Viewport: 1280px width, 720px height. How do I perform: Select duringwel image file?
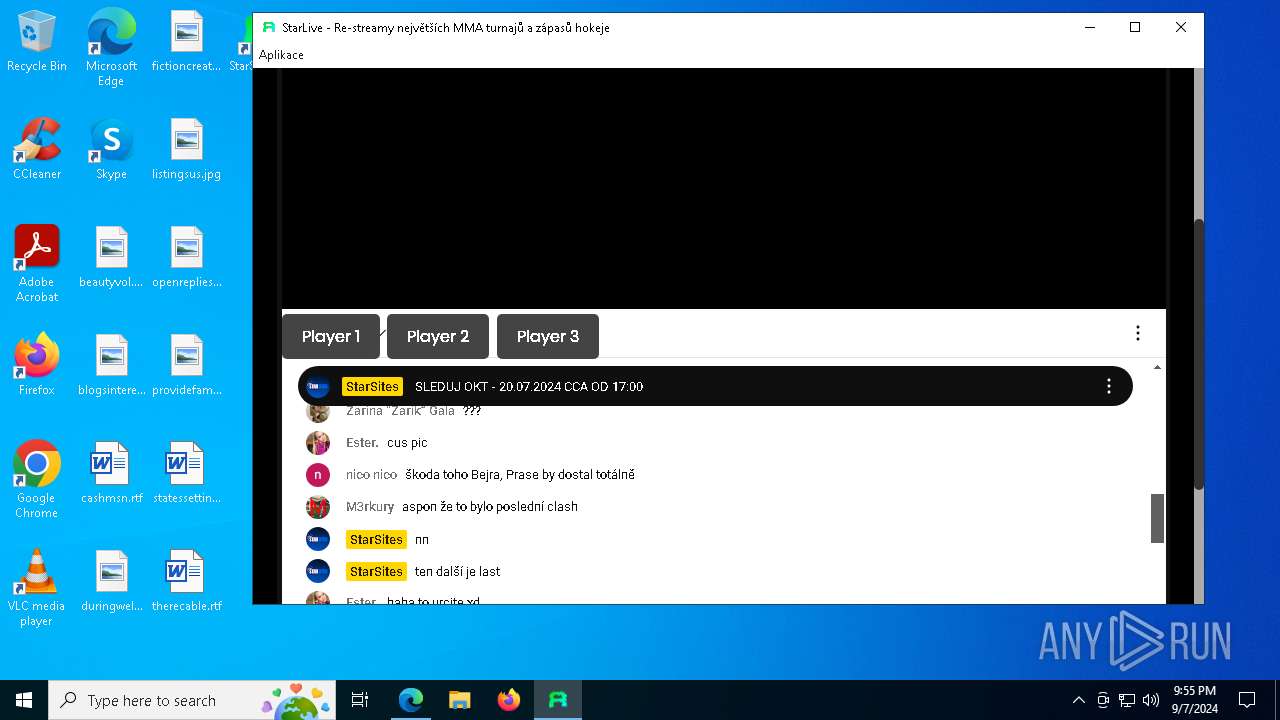(x=111, y=581)
